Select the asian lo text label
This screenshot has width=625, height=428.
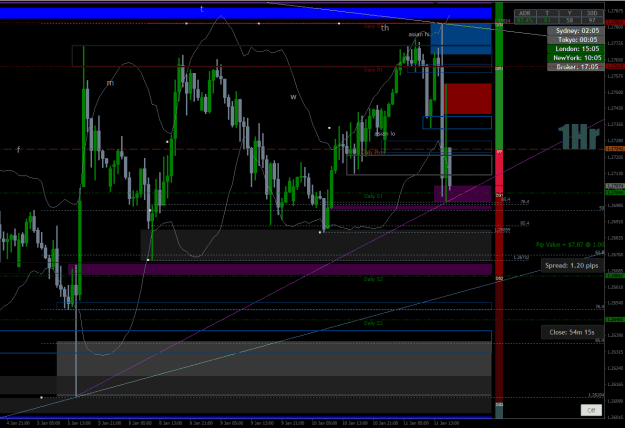385,134
